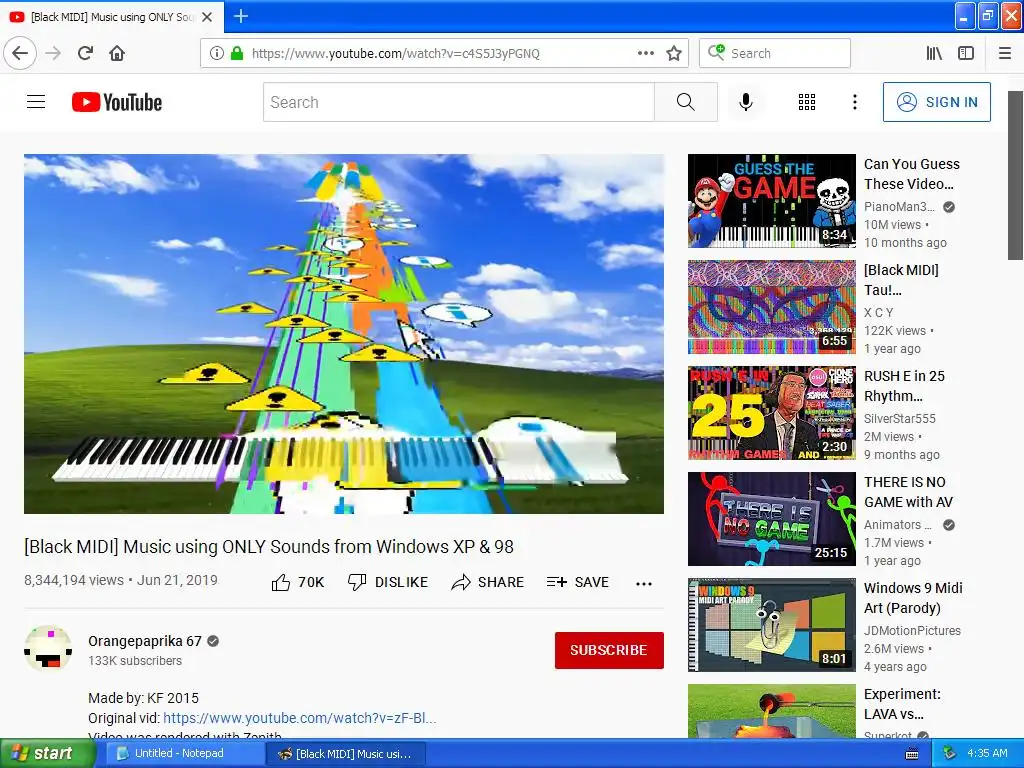Open THERE IS NO GAME thumbnail
Screen dimensions: 1024x768
[771, 519]
